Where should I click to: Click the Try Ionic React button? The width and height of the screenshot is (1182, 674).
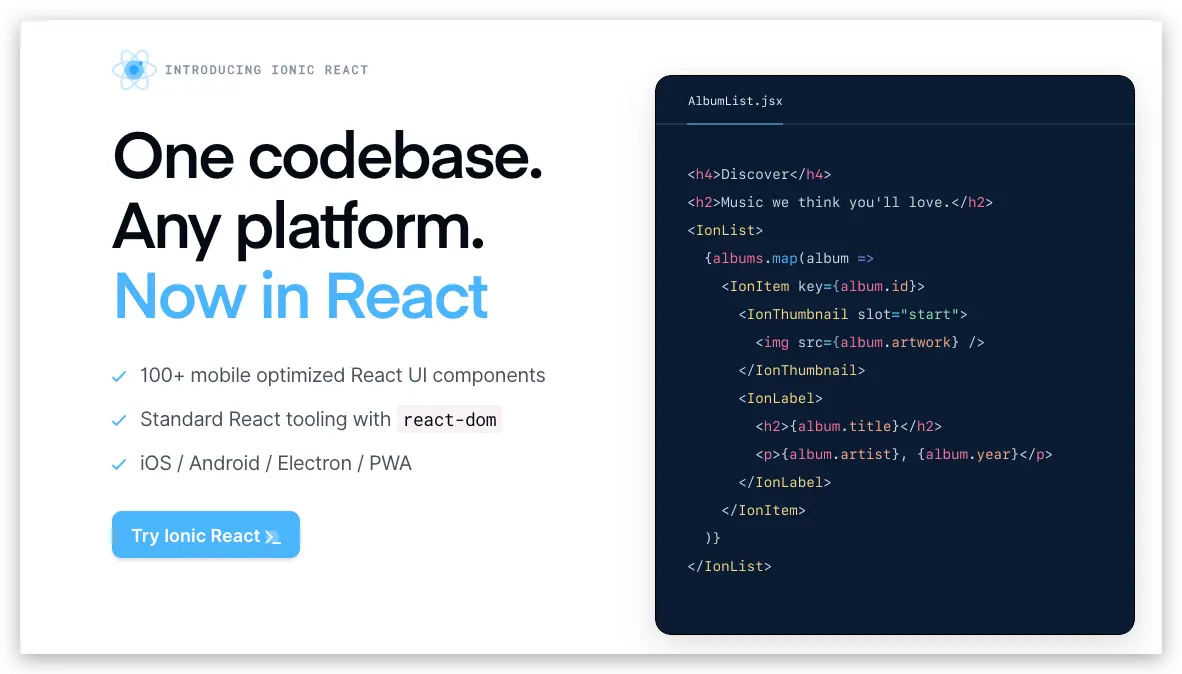[x=206, y=535]
